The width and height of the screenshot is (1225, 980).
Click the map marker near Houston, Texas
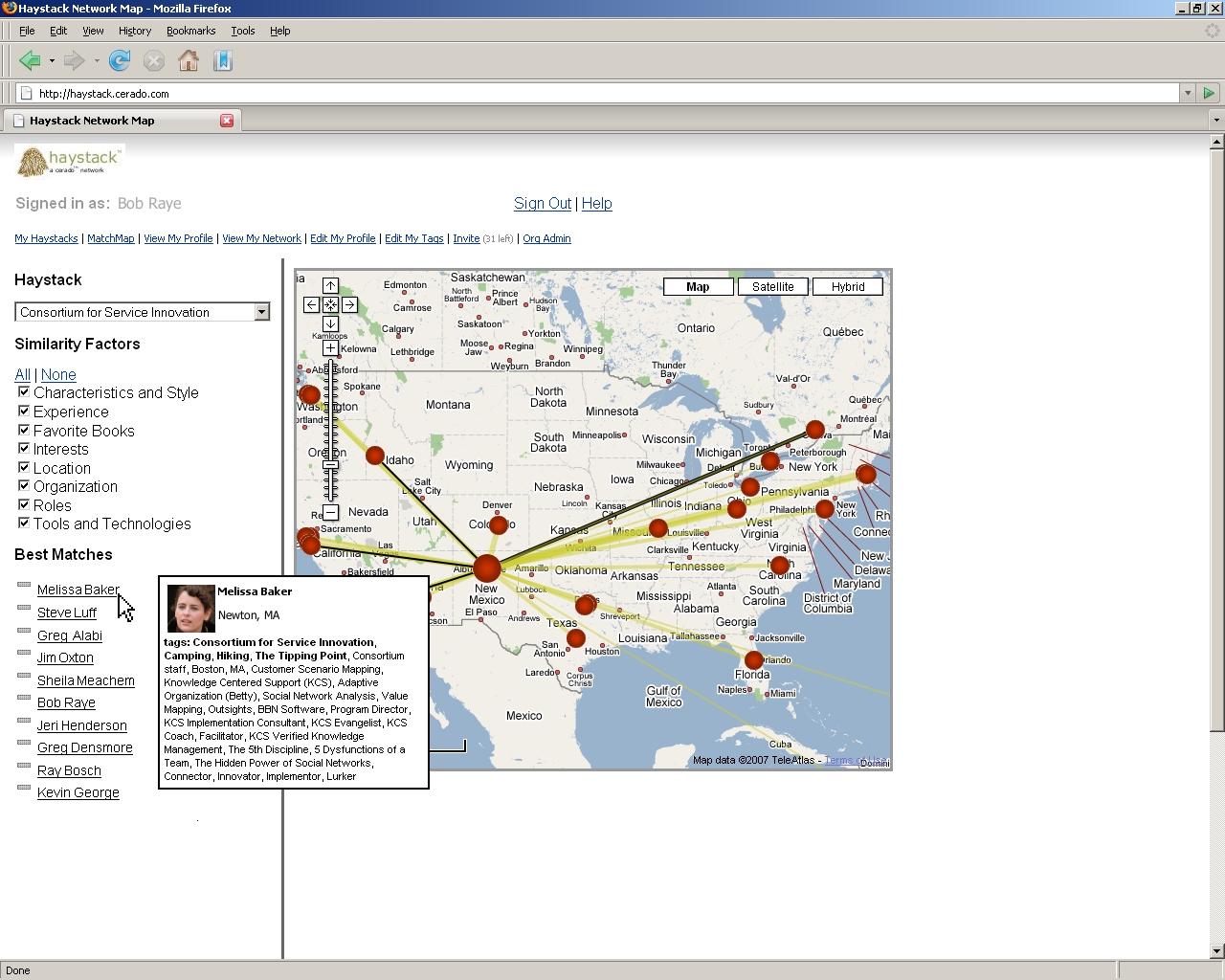[x=575, y=638]
